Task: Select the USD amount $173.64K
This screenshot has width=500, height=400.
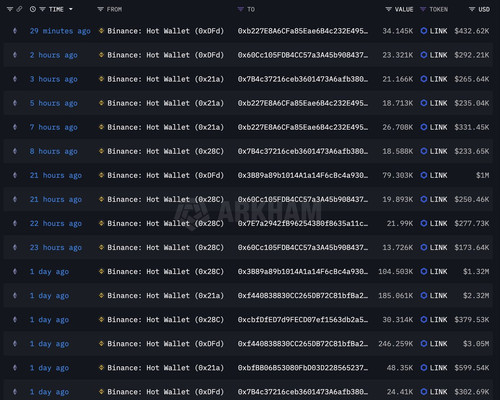Action: coord(472,247)
